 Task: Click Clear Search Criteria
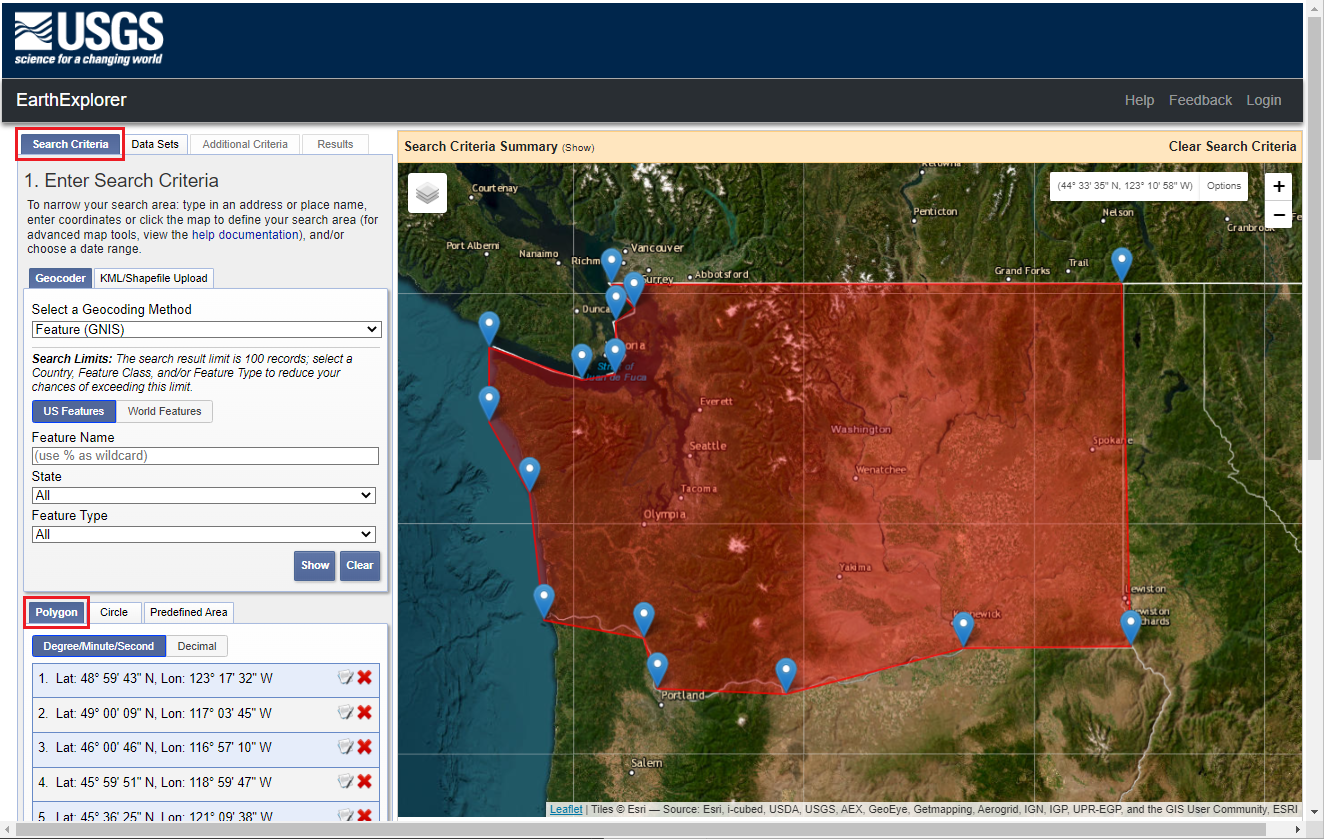point(1232,146)
